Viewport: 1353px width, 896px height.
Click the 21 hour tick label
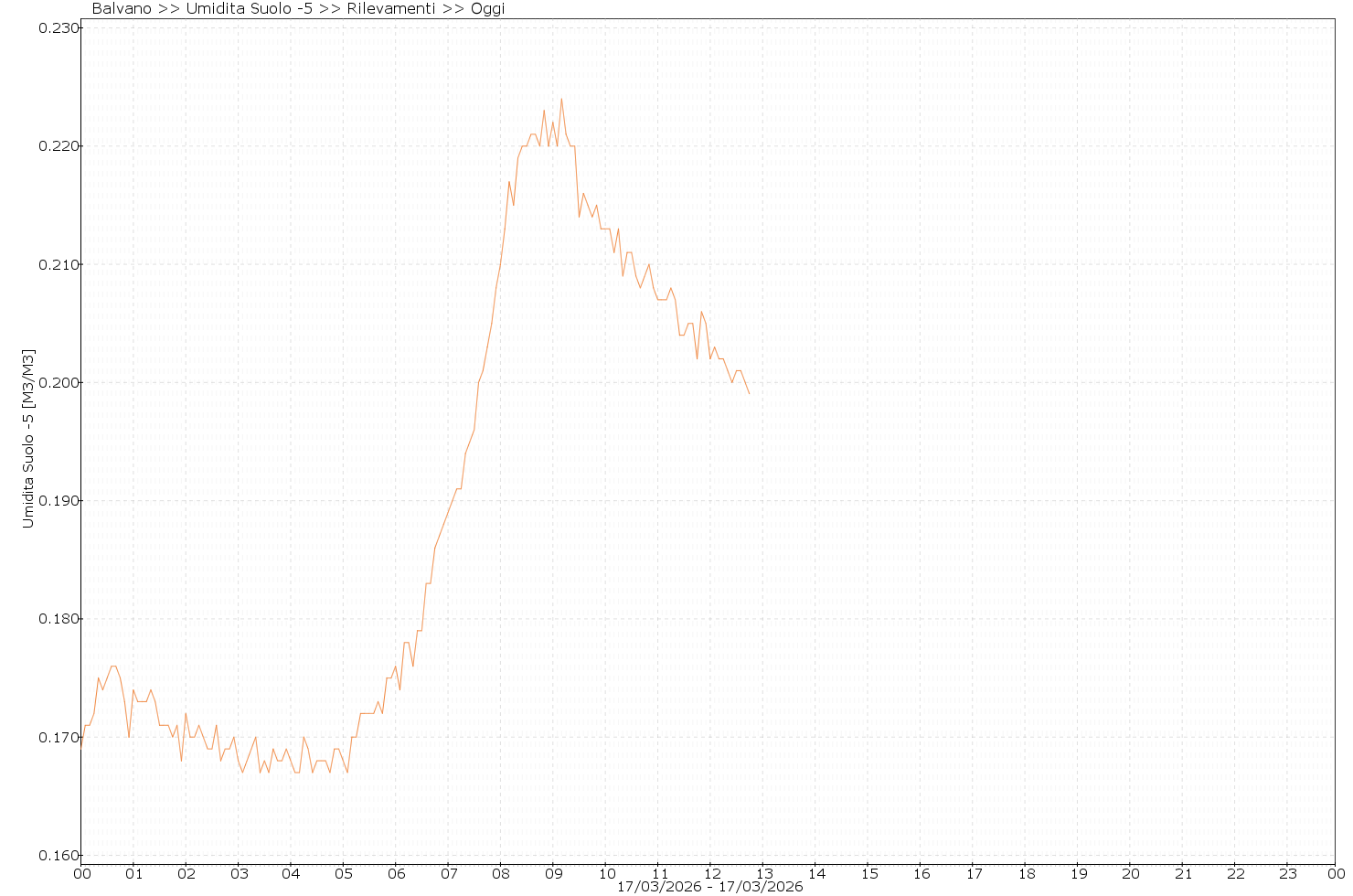(1183, 873)
